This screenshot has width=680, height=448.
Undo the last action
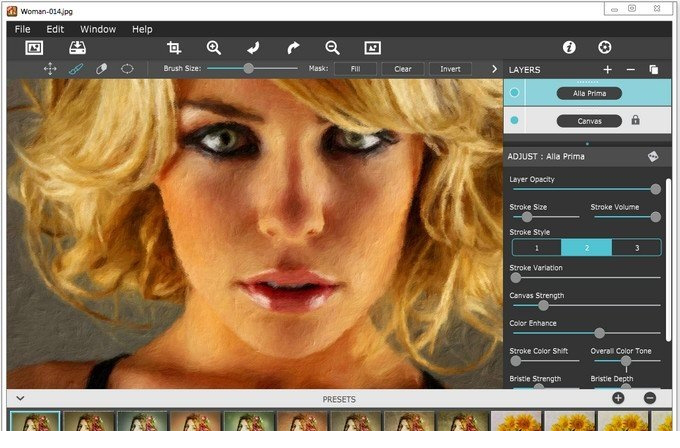(x=253, y=47)
